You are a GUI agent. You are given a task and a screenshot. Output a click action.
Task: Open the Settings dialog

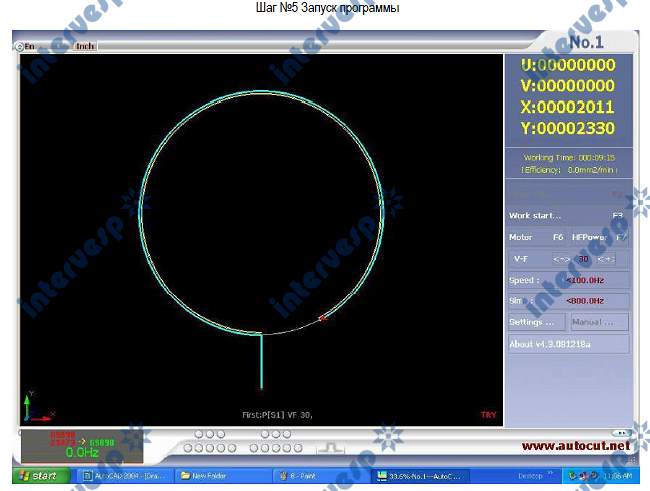pyautogui.click(x=537, y=322)
